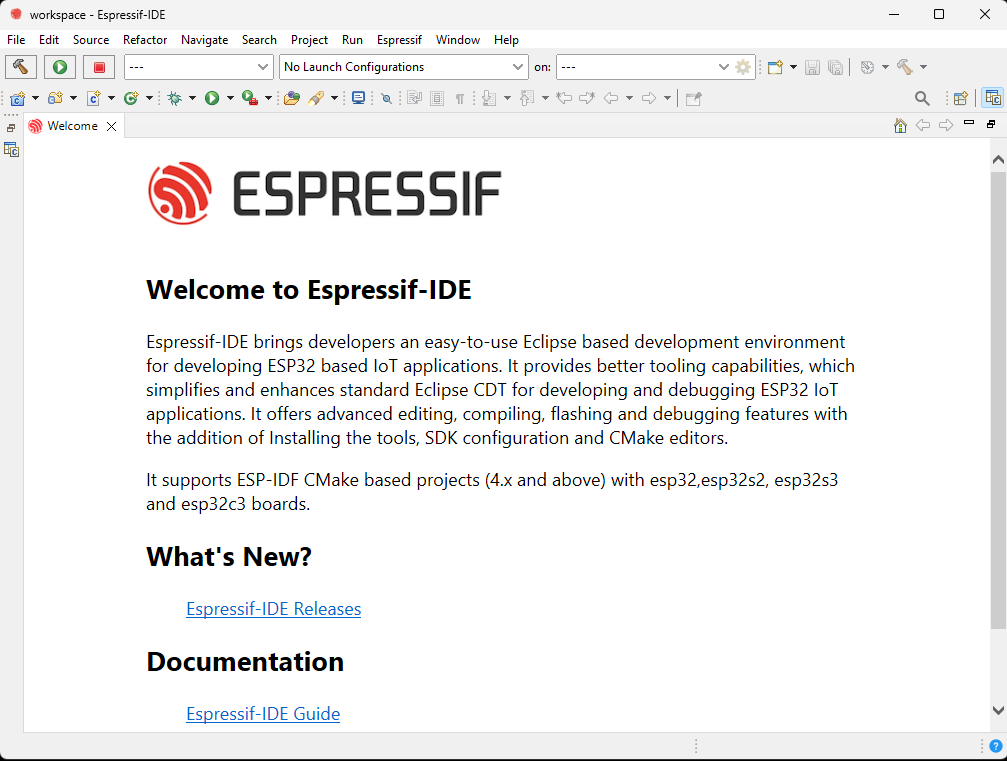Screen dimensions: 1007x761
Task: Open the Espressif-IDE Releases link
Action: tap(274, 609)
